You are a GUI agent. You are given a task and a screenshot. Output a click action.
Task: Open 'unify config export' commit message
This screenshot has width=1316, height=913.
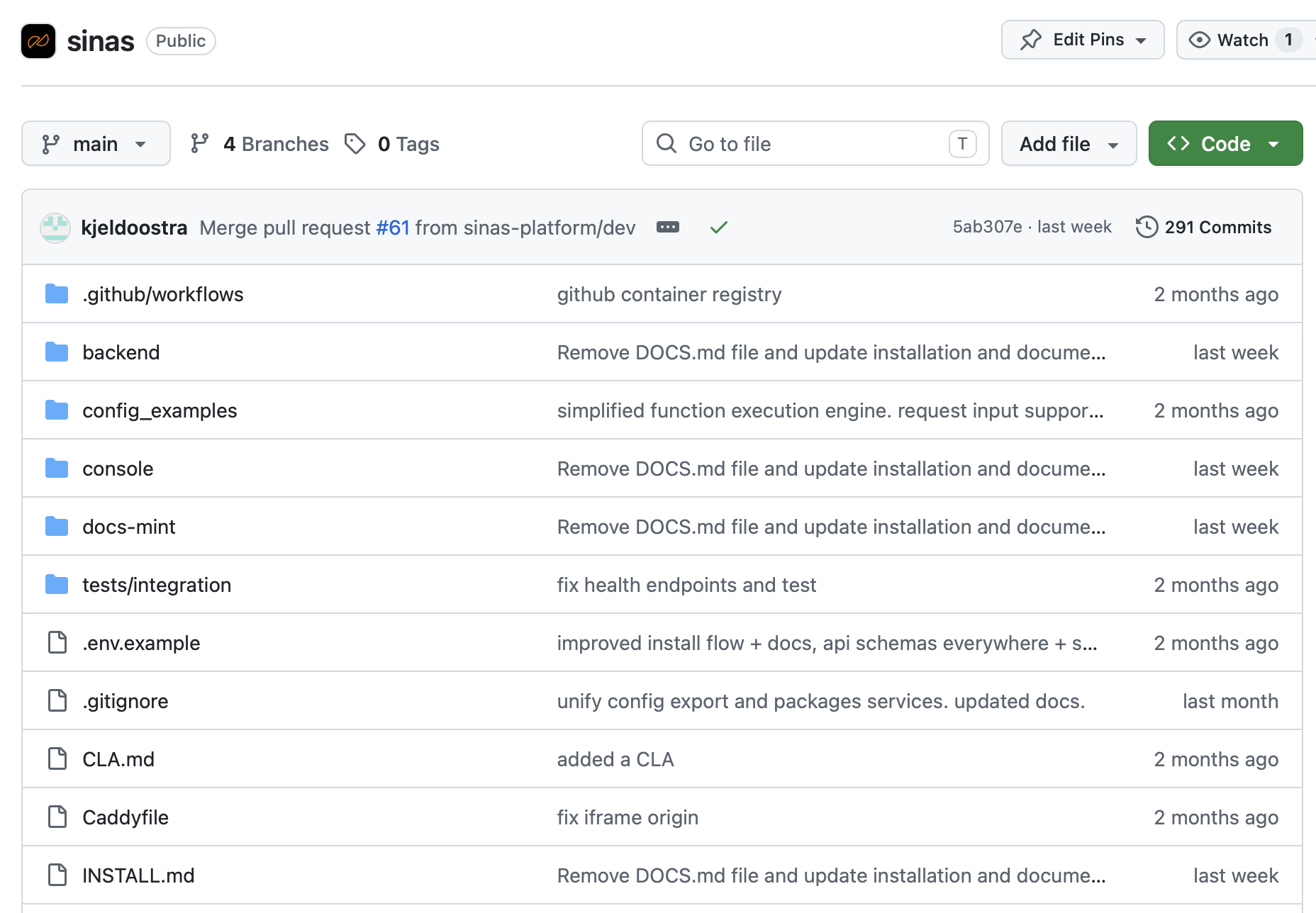pos(821,701)
